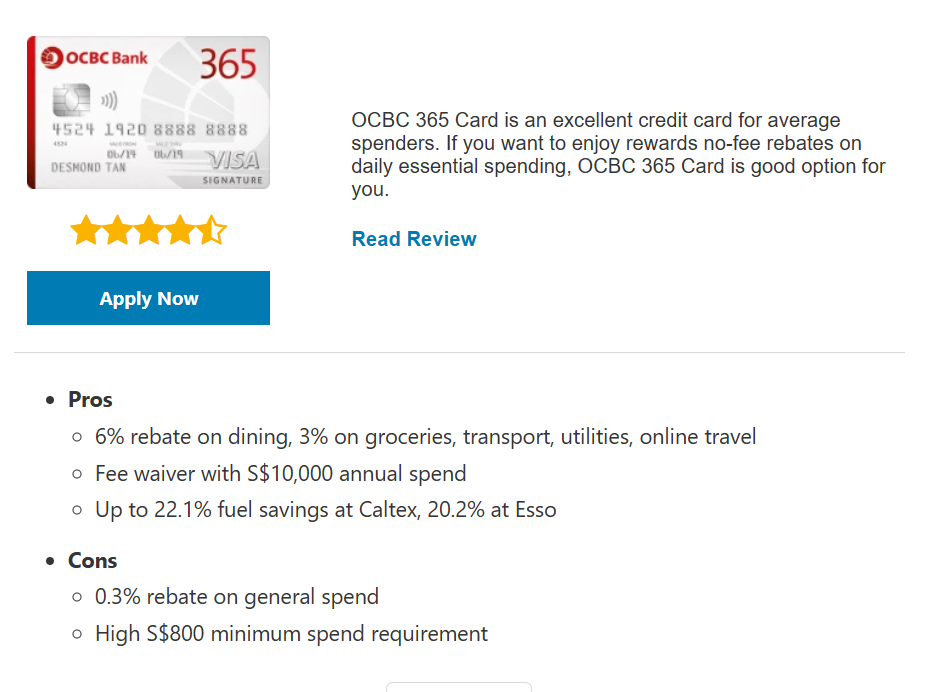Click the red 365 number on the card
Screen dimensions: 928x692
[228, 65]
